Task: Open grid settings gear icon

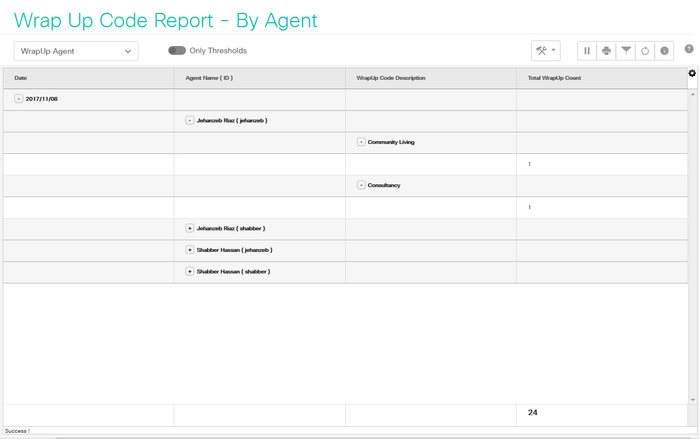Action: click(692, 73)
